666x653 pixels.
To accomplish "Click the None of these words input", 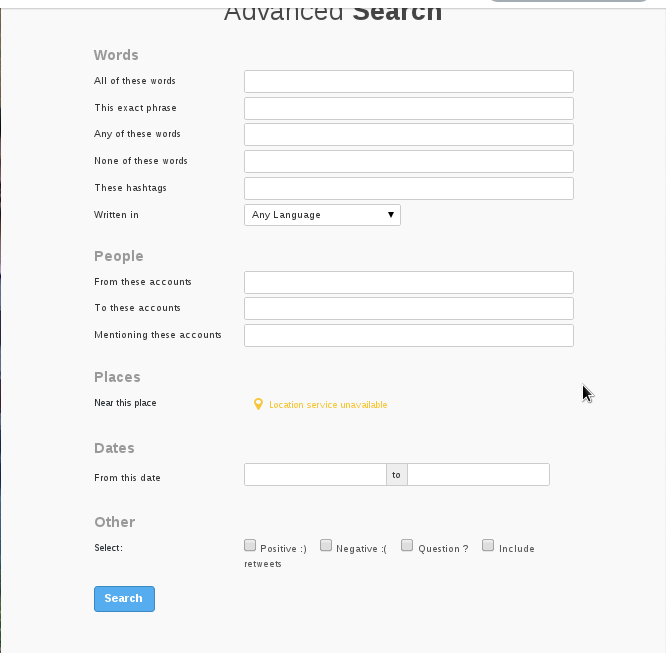I will click(x=408, y=161).
